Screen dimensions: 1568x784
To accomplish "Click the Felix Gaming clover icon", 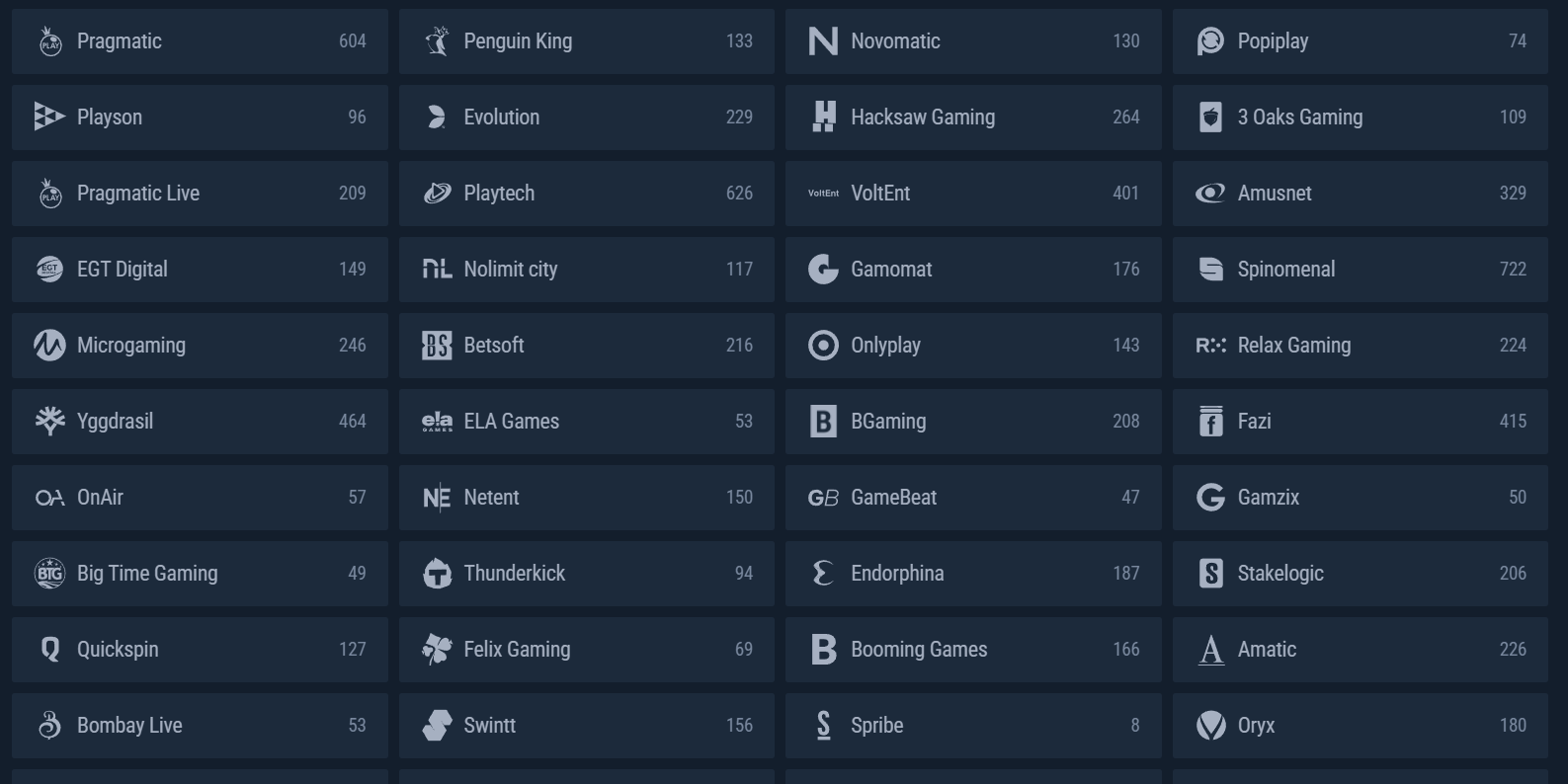I will click(x=437, y=650).
